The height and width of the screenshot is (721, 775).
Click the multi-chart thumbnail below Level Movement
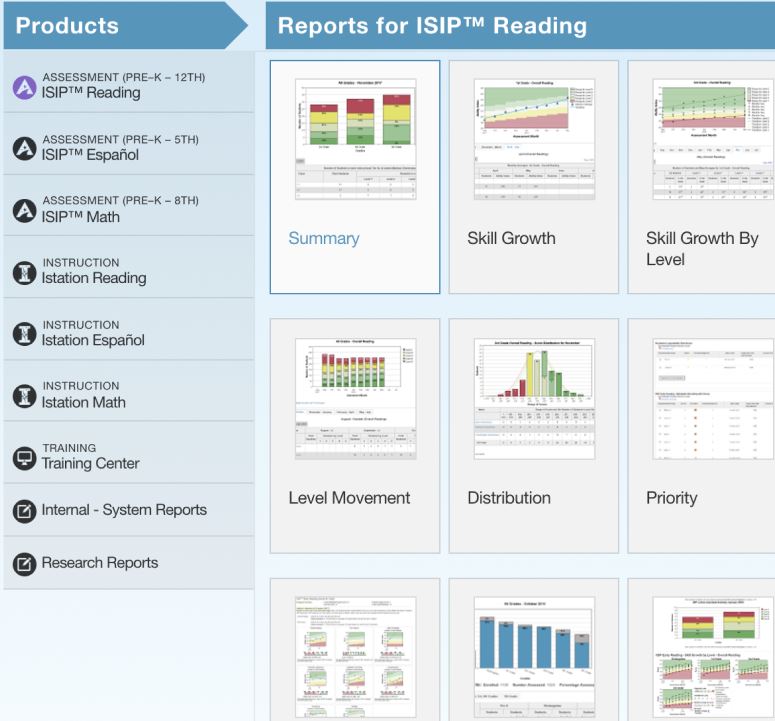coord(355,657)
